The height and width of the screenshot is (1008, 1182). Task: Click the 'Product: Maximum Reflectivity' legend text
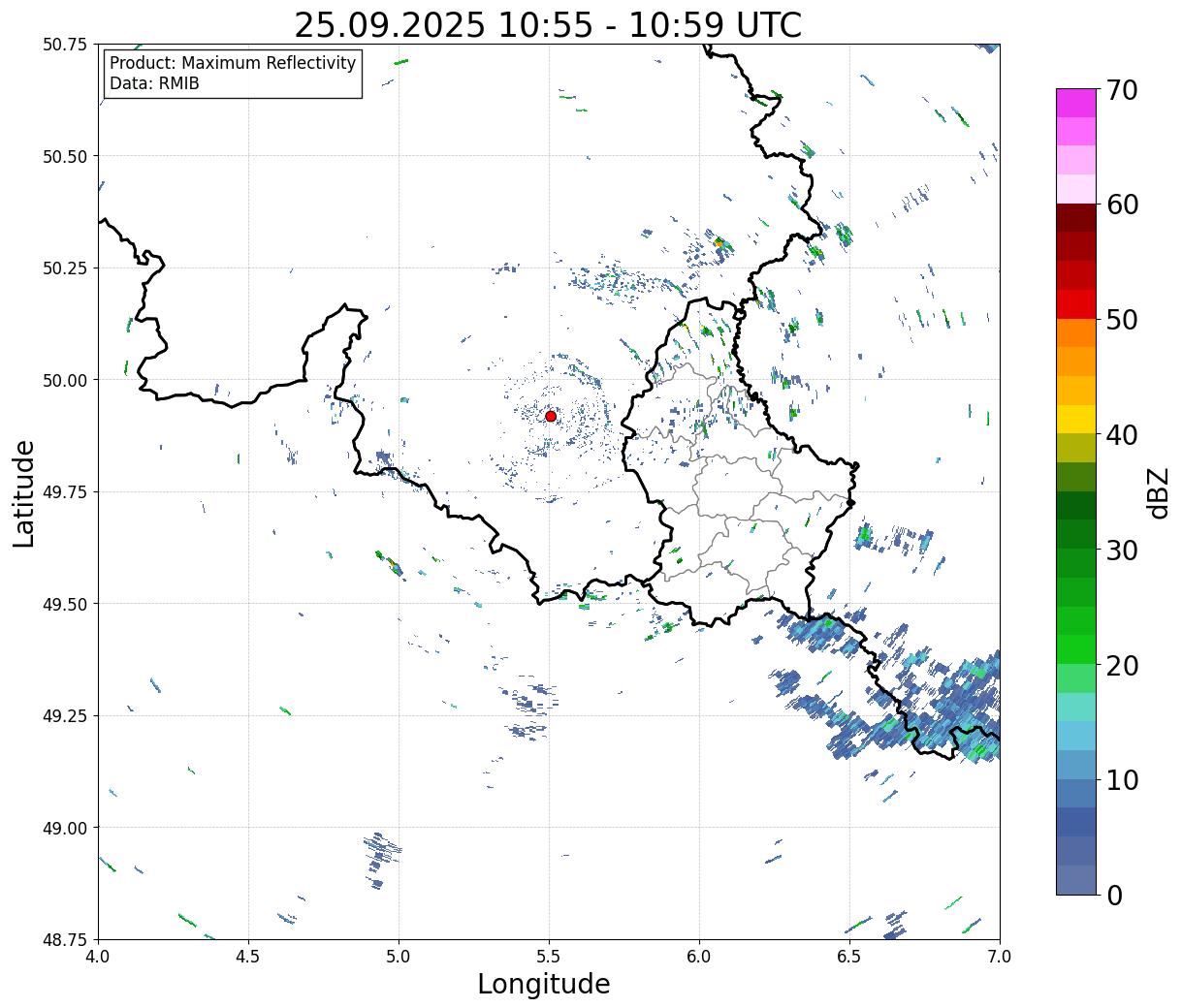click(233, 63)
